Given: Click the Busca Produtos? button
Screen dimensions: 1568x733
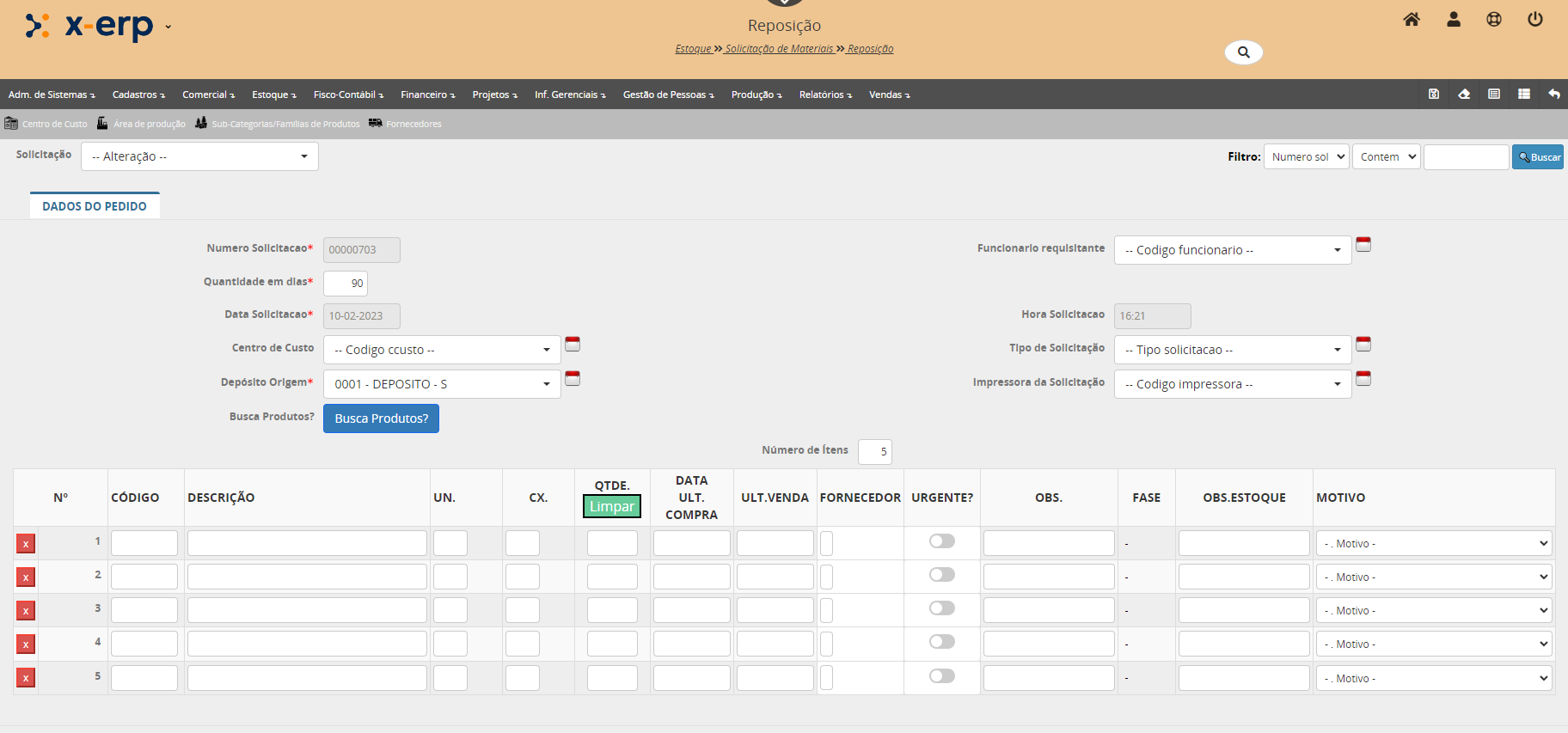Looking at the screenshot, I should (381, 418).
